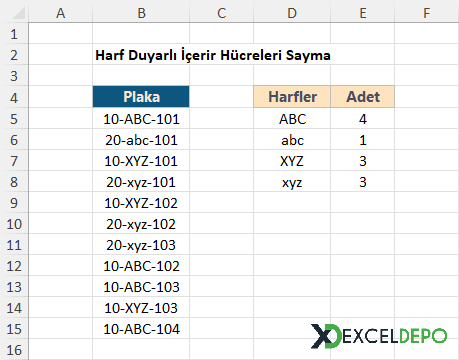Select row 7 header

[x=14, y=161]
